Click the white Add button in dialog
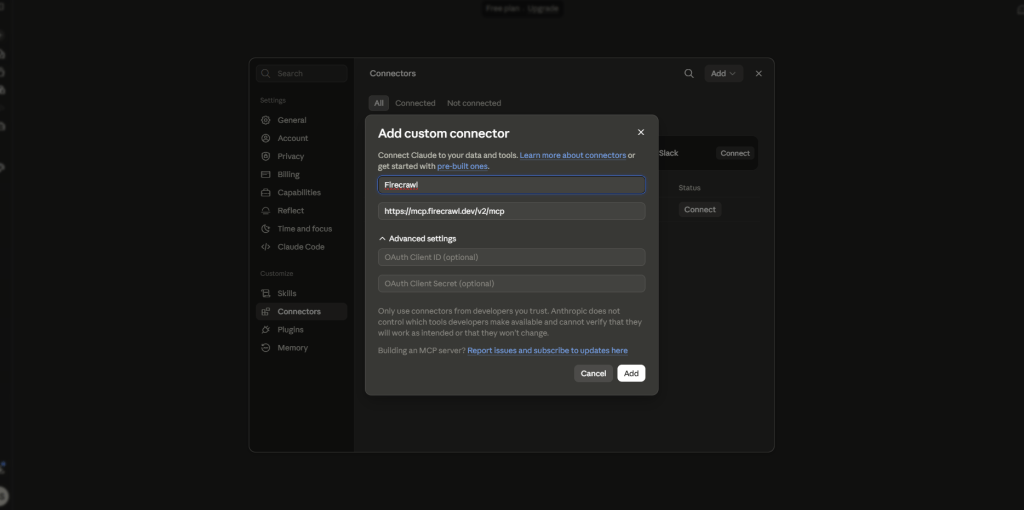The width and height of the screenshot is (1024, 510). (631, 374)
